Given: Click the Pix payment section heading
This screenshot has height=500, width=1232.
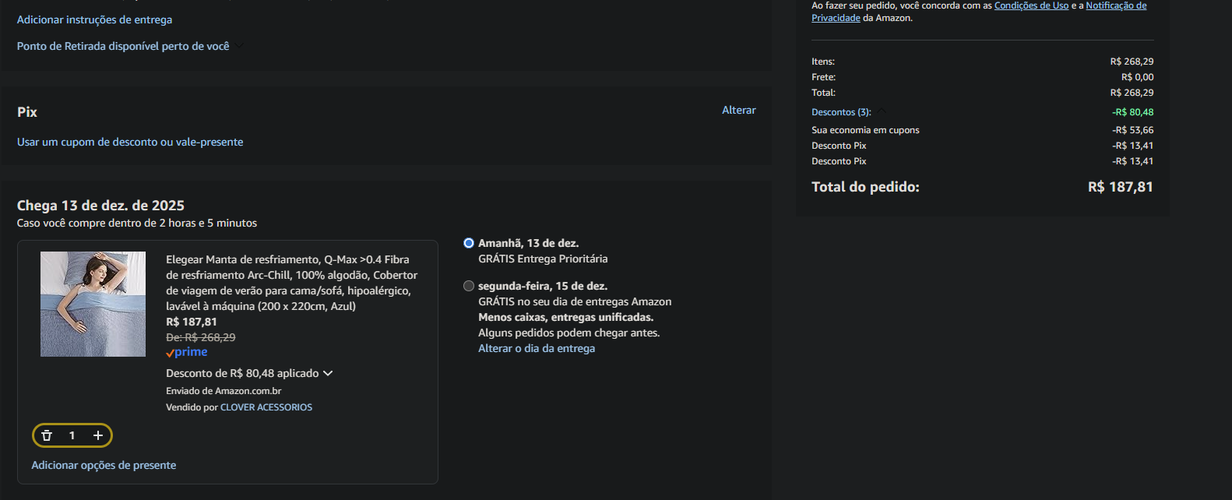Looking at the screenshot, I should (27, 112).
